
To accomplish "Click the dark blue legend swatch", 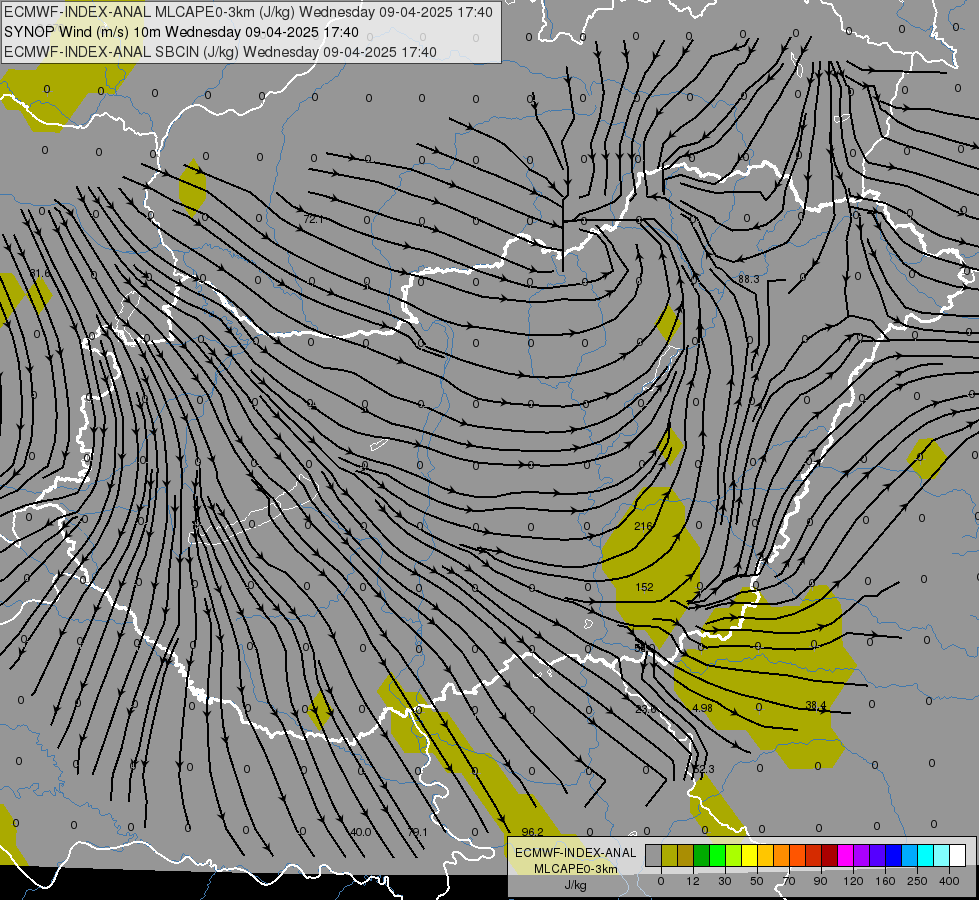I will tap(893, 855).
